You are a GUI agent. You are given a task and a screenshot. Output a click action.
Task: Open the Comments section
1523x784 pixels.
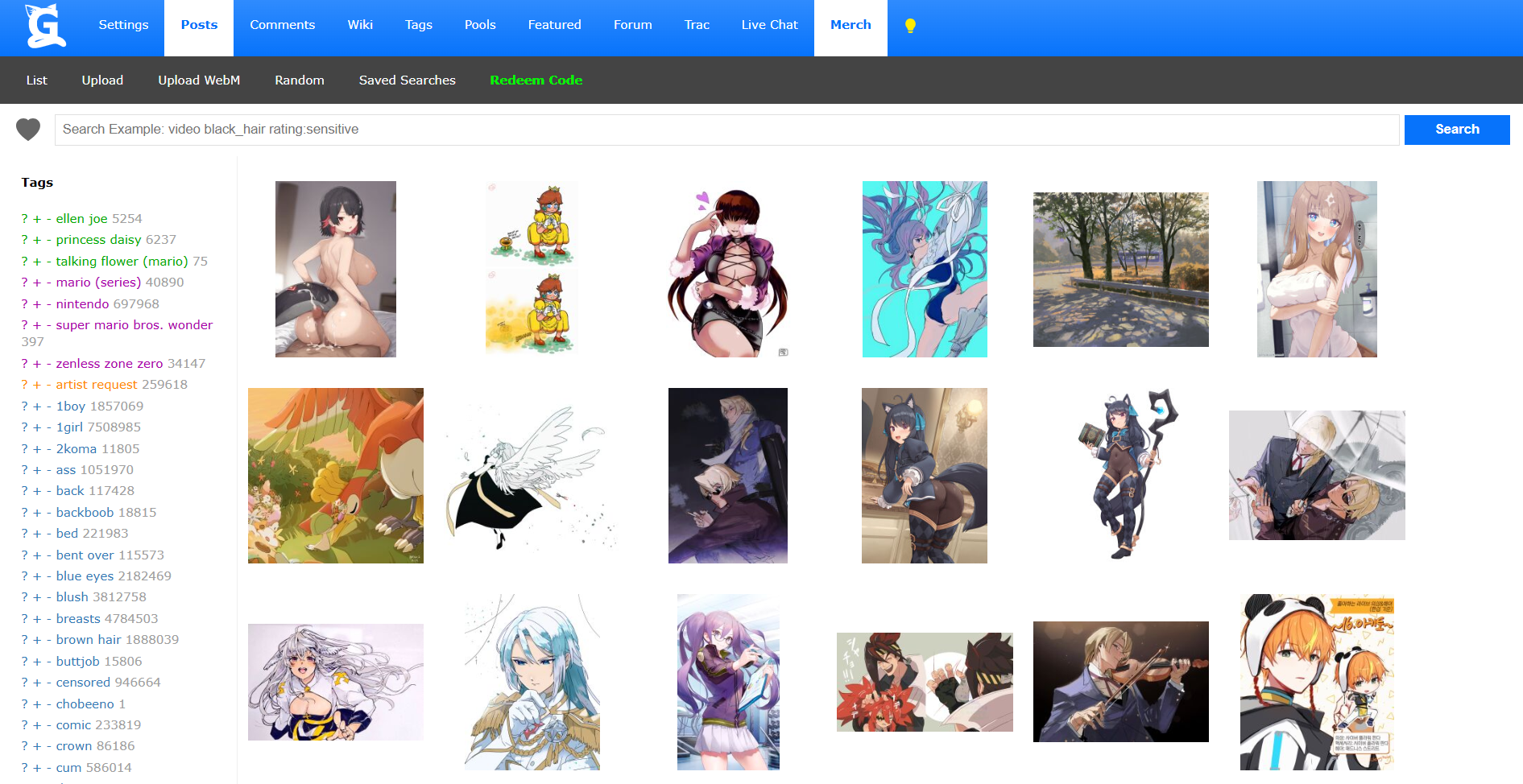(x=282, y=25)
